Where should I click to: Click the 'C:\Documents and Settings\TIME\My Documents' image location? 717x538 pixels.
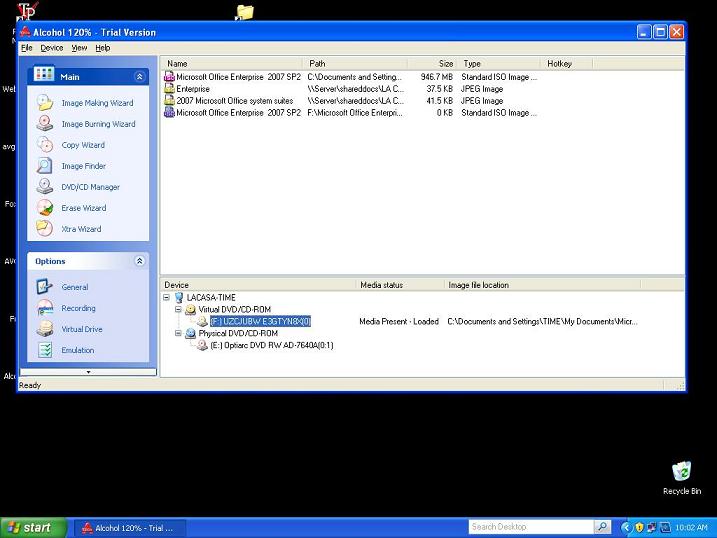pos(542,321)
